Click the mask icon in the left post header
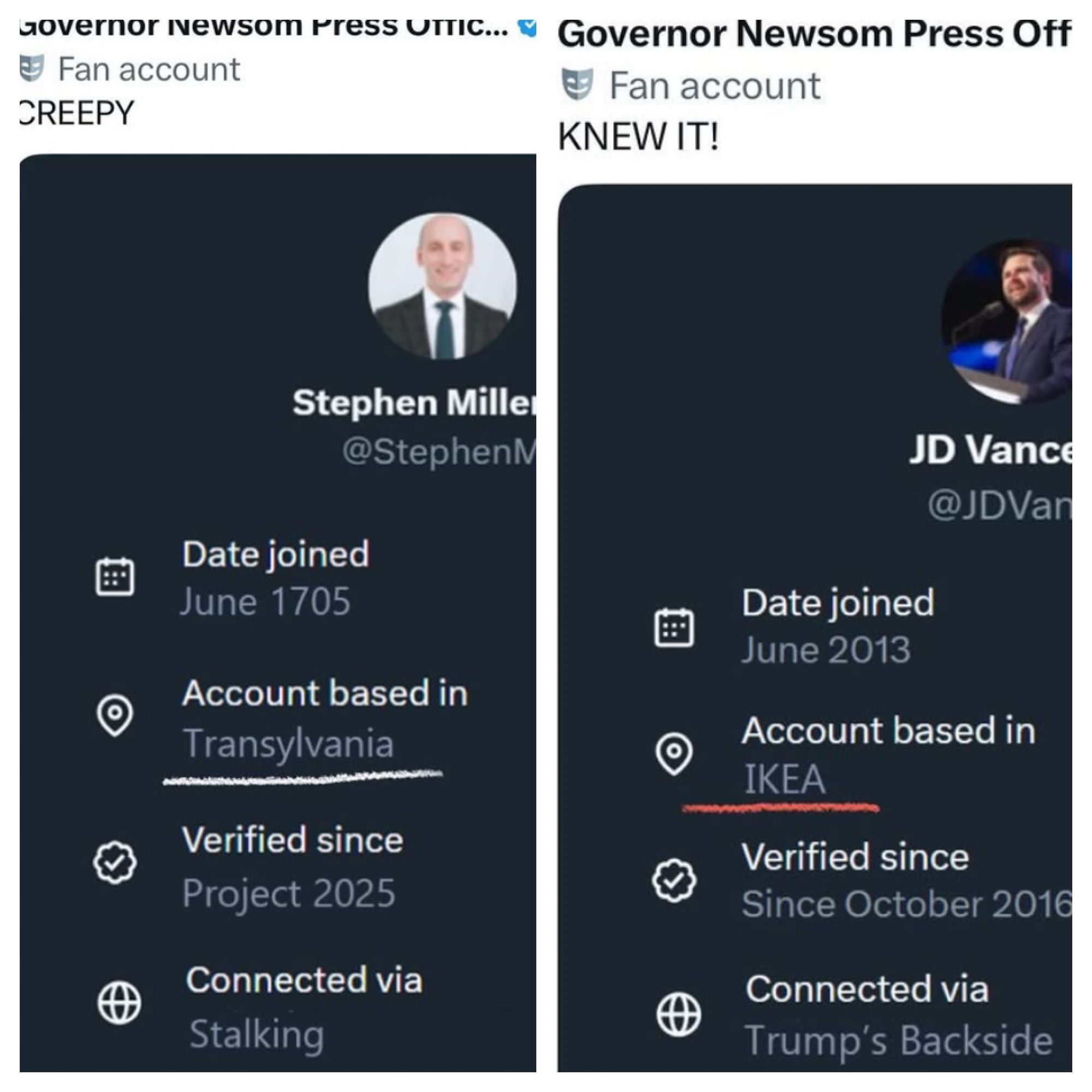Image resolution: width=1092 pixels, height=1092 pixels. coord(32,69)
